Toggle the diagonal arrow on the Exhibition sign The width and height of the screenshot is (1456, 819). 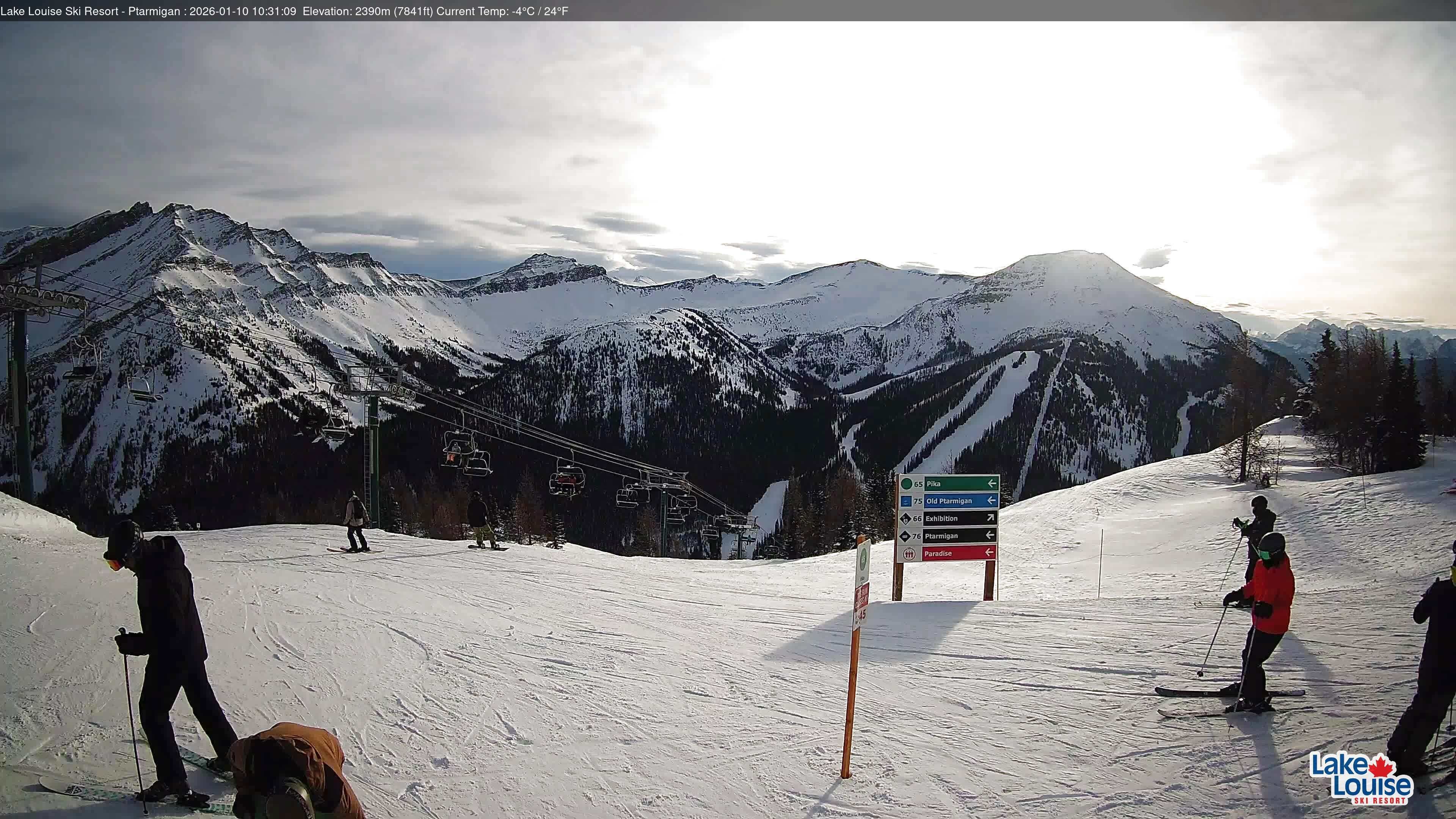click(990, 518)
